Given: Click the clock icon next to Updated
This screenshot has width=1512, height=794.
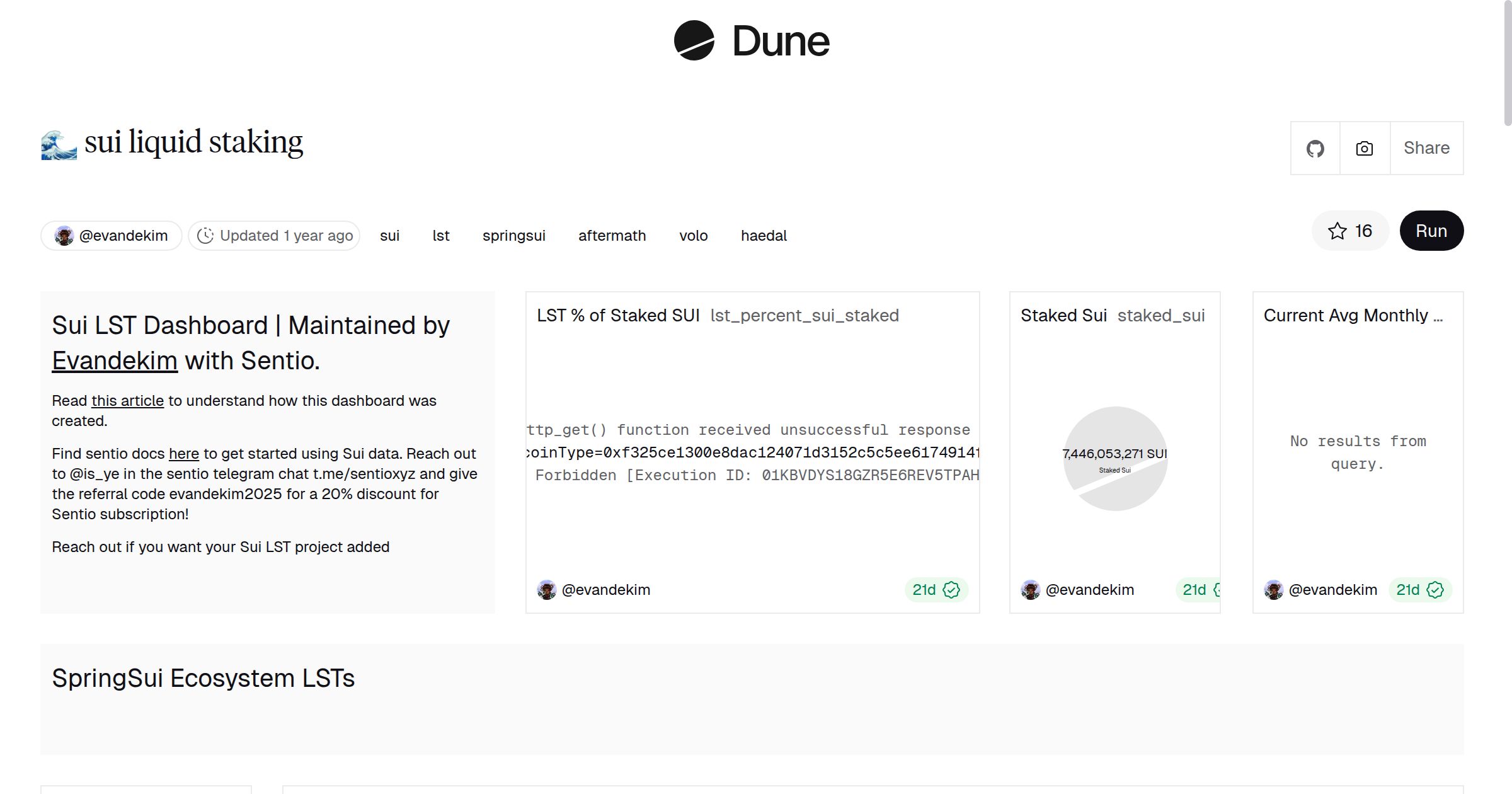Looking at the screenshot, I should tap(205, 236).
